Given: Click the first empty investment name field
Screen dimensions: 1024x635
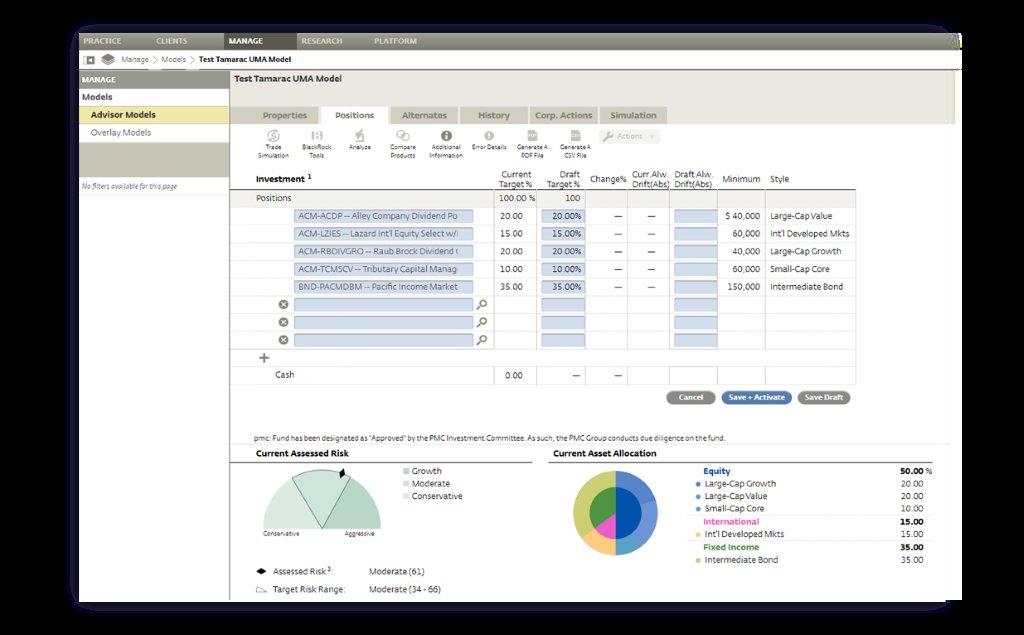Looking at the screenshot, I should point(383,304).
